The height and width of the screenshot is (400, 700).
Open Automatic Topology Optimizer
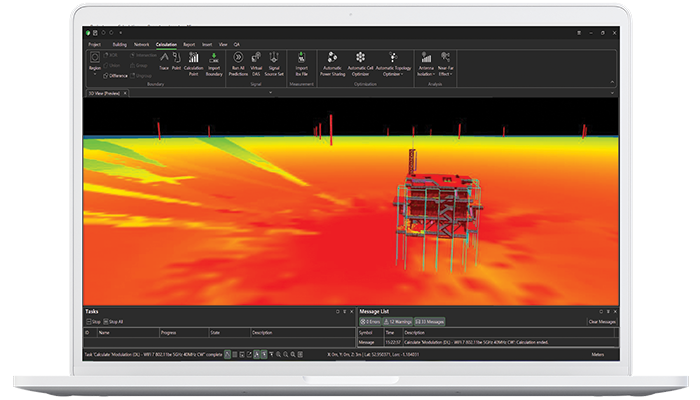pos(393,64)
